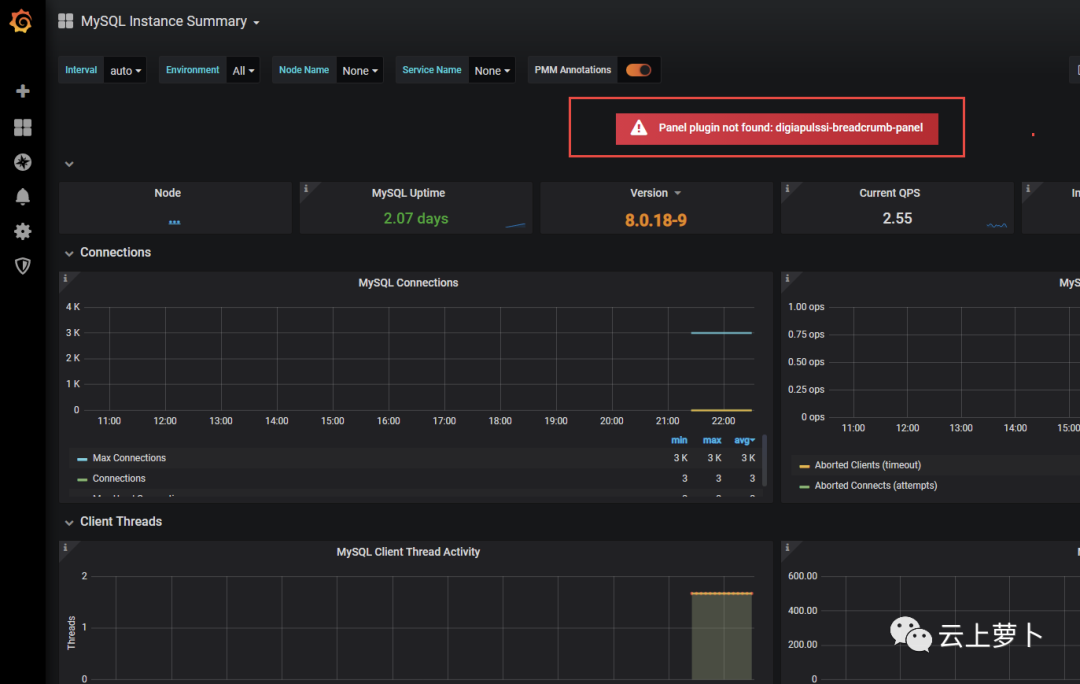
Task: Sort legend by avg column
Action: point(744,440)
